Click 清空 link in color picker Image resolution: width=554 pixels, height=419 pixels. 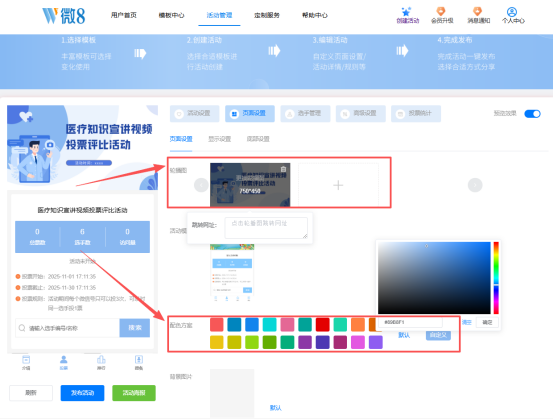[x=467, y=322]
